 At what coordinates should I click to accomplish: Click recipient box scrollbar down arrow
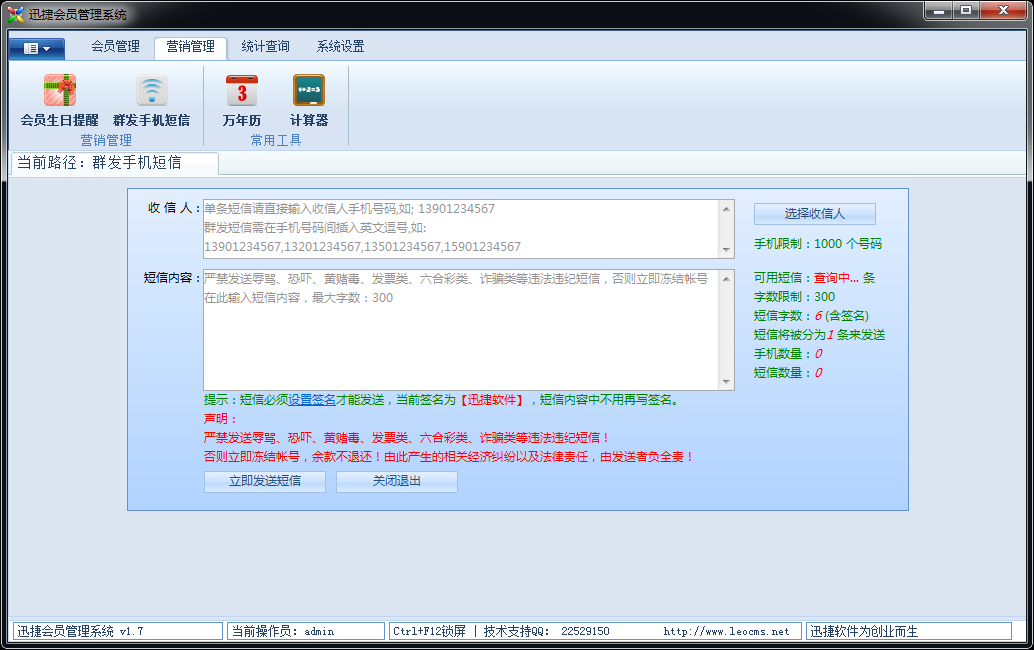point(726,249)
